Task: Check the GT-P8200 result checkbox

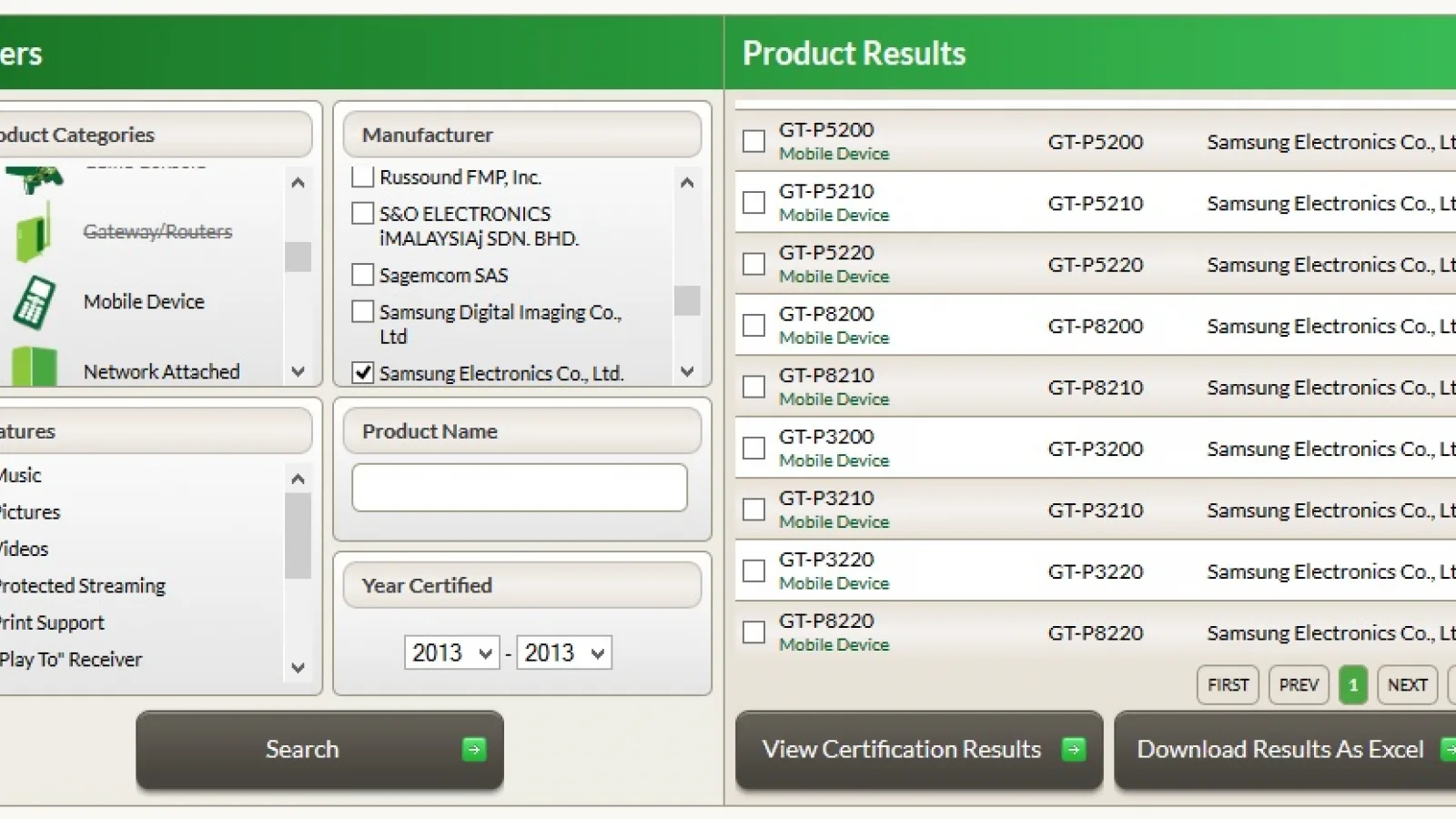Action: (x=753, y=325)
